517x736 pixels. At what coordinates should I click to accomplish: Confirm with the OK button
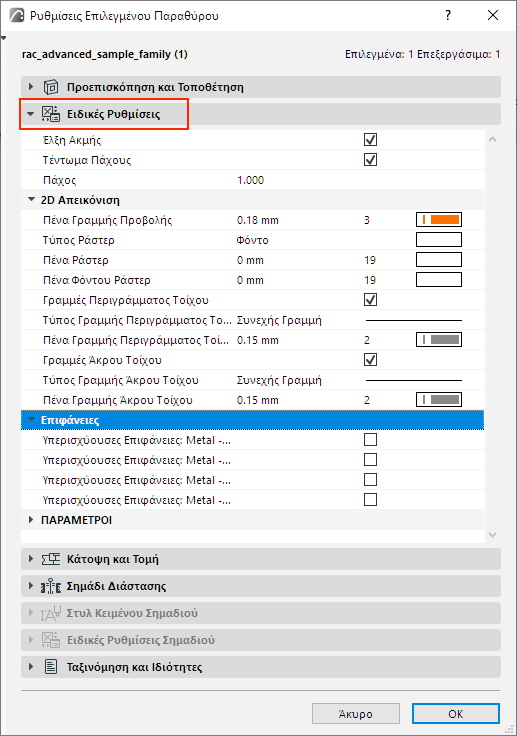pyautogui.click(x=455, y=714)
